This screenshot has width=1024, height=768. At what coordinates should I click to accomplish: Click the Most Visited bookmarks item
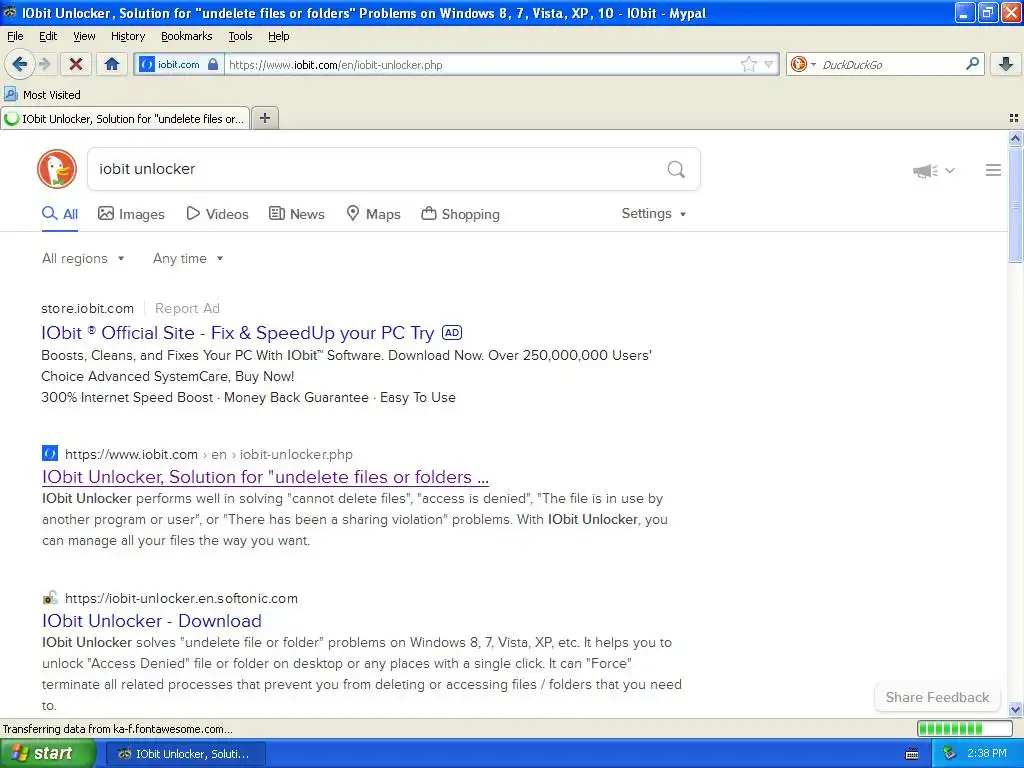(x=42, y=95)
